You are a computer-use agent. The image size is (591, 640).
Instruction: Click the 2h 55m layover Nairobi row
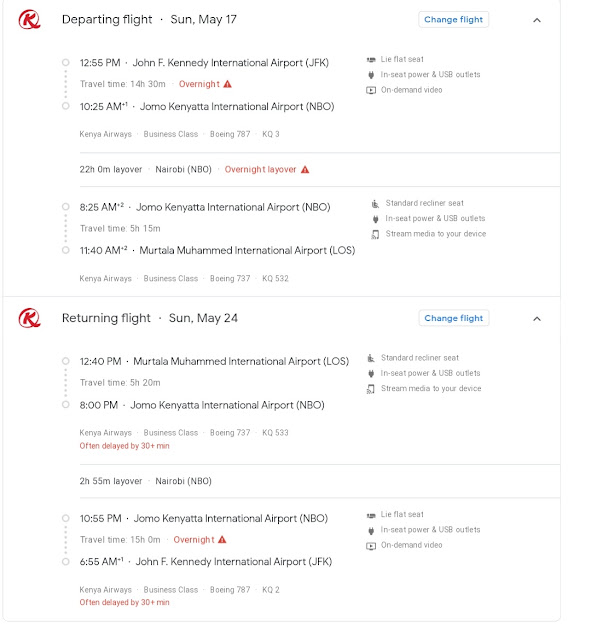[x=320, y=481]
